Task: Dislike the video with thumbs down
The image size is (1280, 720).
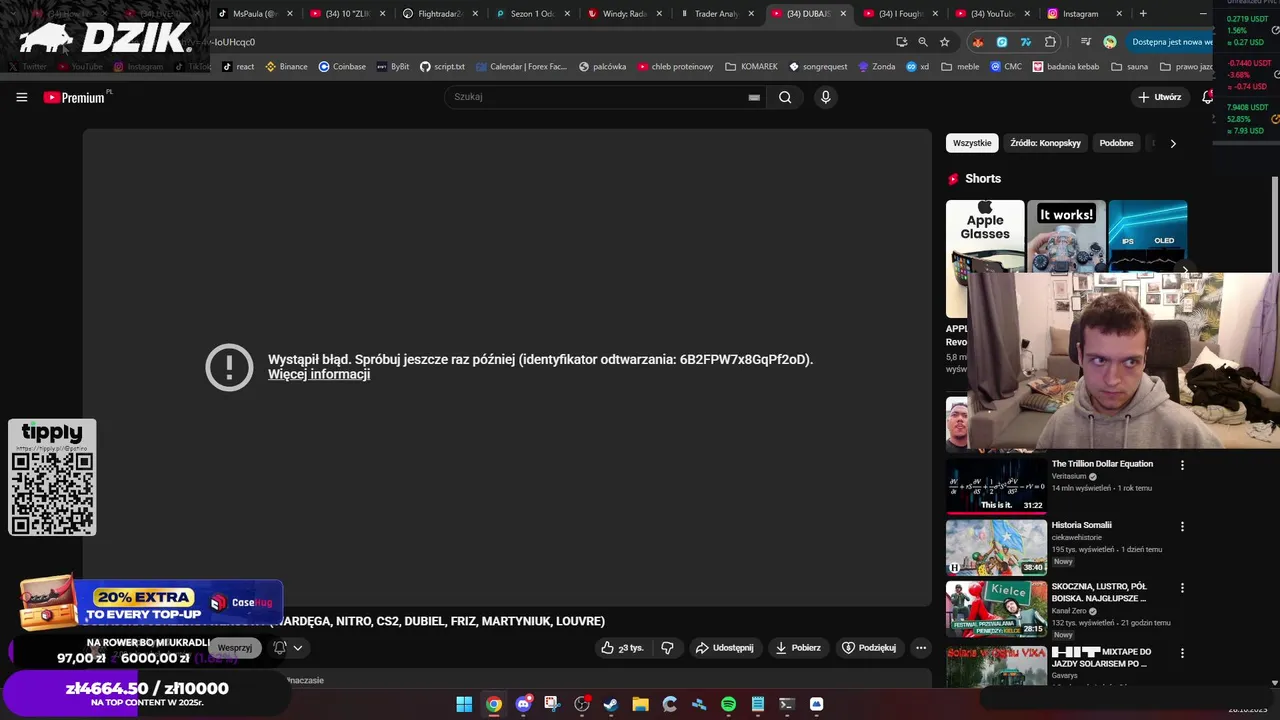Action: click(x=667, y=648)
